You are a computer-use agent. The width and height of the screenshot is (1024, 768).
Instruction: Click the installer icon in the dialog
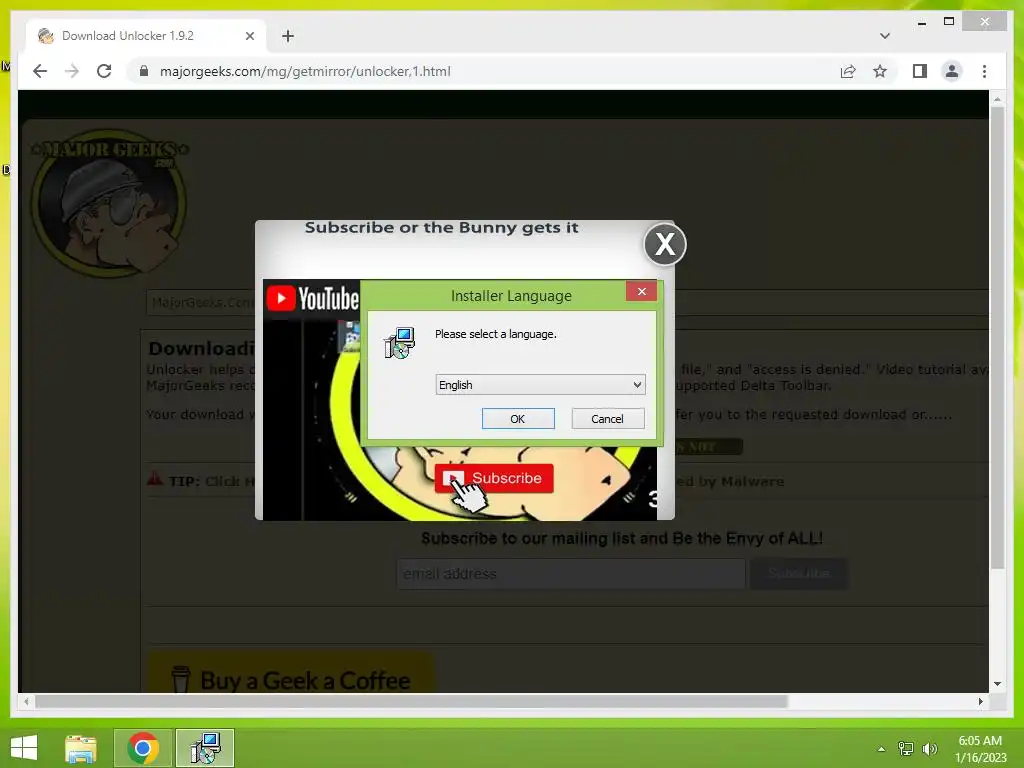click(400, 344)
